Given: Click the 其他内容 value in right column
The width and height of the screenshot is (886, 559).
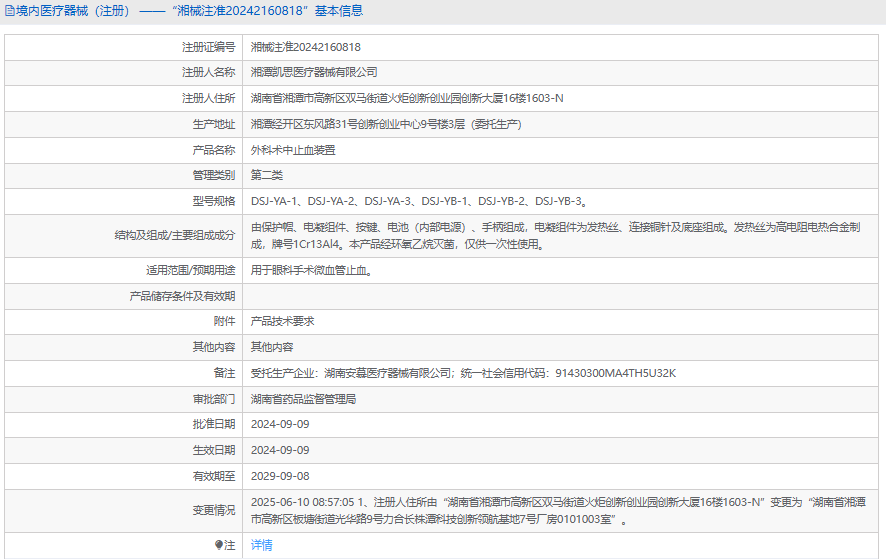Looking at the screenshot, I should tap(272, 347).
